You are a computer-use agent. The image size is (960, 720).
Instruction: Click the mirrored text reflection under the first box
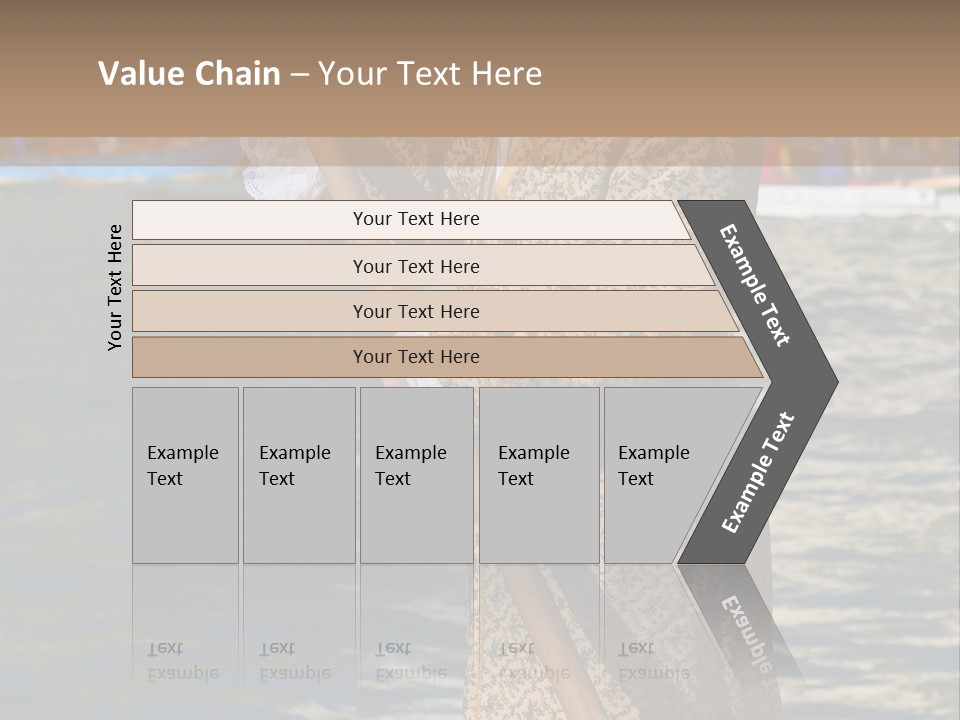tap(183, 661)
